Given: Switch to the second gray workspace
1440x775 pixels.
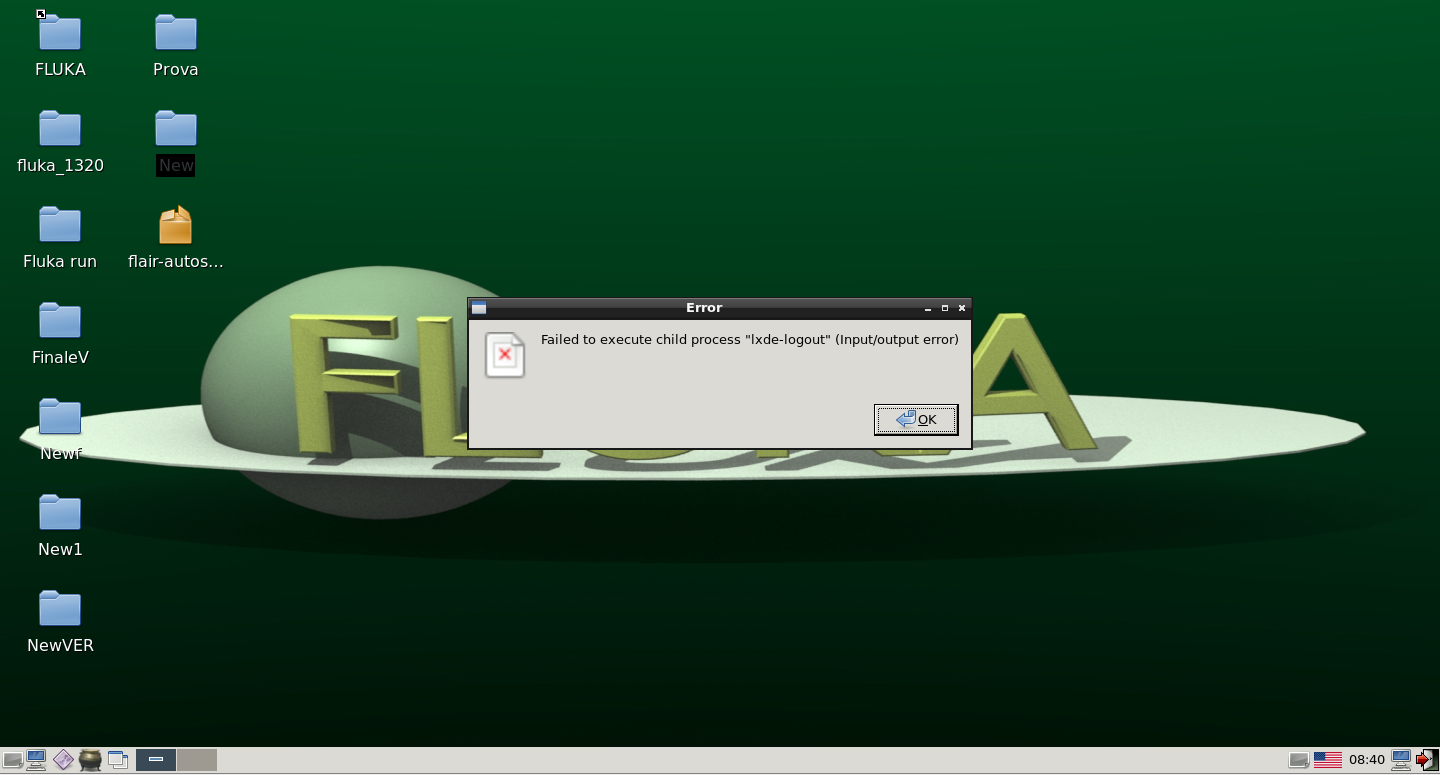Looking at the screenshot, I should point(197,760).
